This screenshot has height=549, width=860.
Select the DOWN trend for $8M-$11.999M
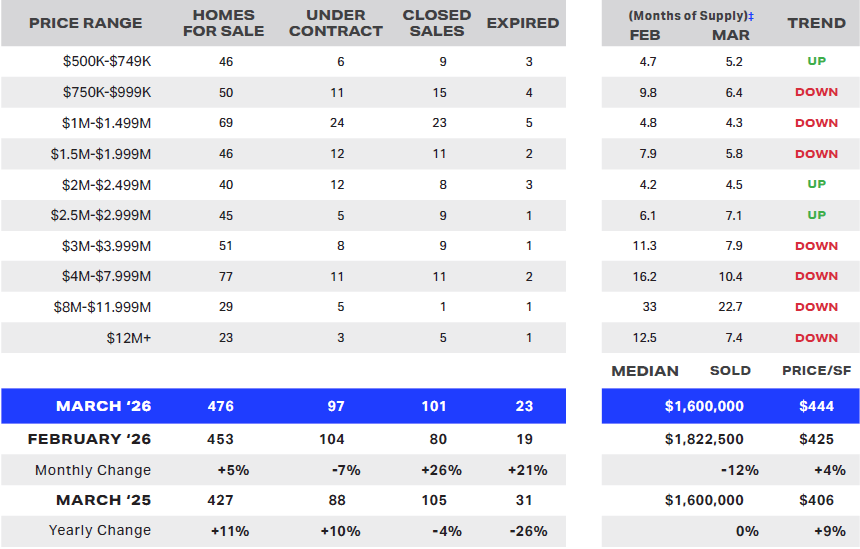coord(816,307)
